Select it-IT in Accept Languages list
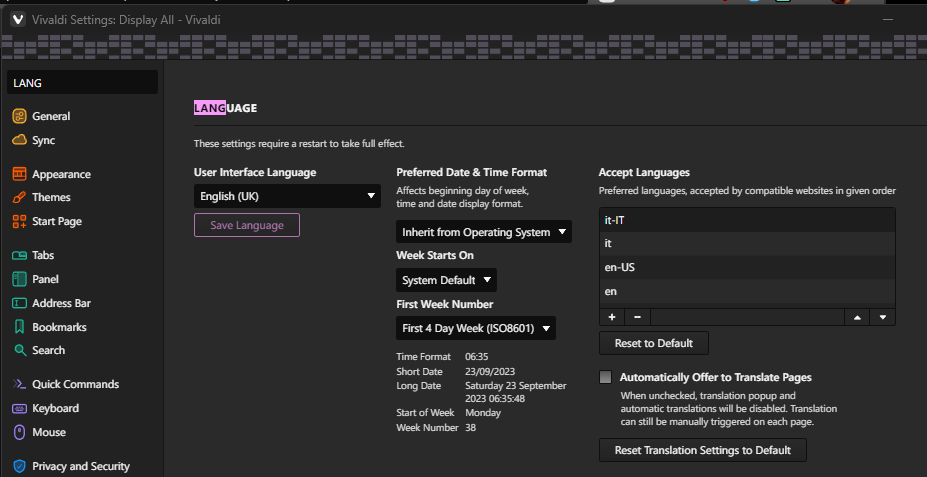 click(x=747, y=220)
